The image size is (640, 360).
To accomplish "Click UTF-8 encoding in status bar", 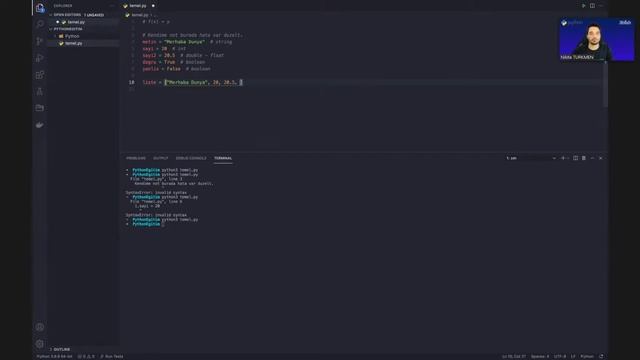I will coord(560,356).
